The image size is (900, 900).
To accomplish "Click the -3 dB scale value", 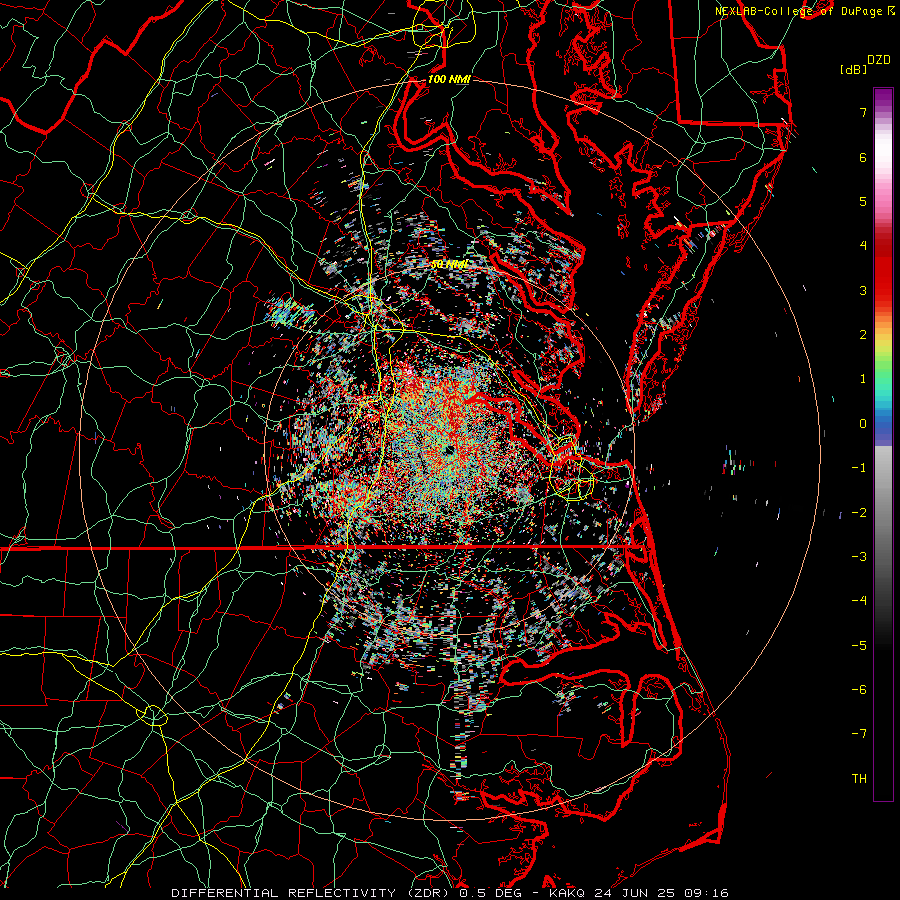I will click(859, 557).
